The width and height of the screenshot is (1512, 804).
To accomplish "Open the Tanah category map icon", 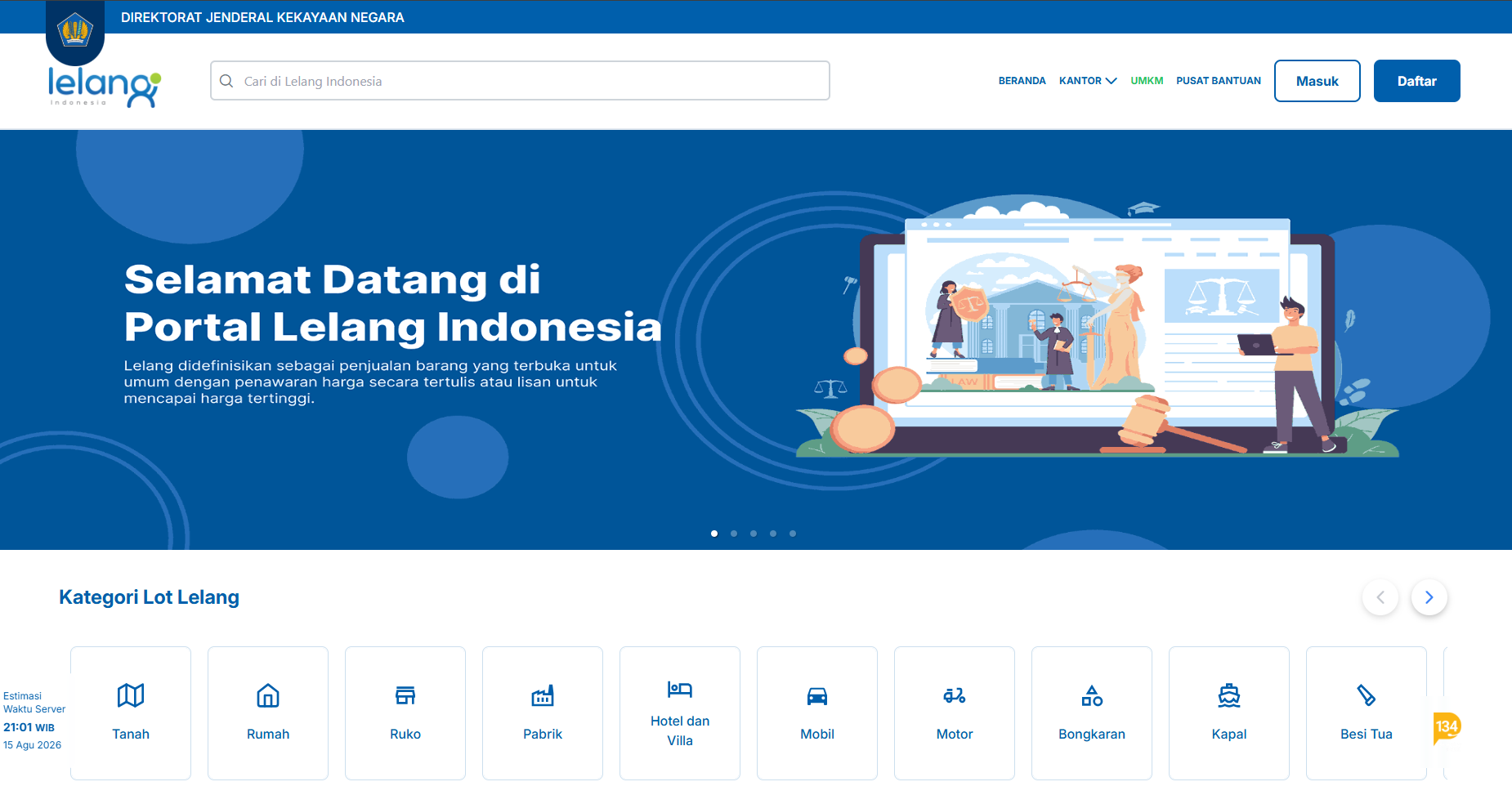I will tap(131, 695).
